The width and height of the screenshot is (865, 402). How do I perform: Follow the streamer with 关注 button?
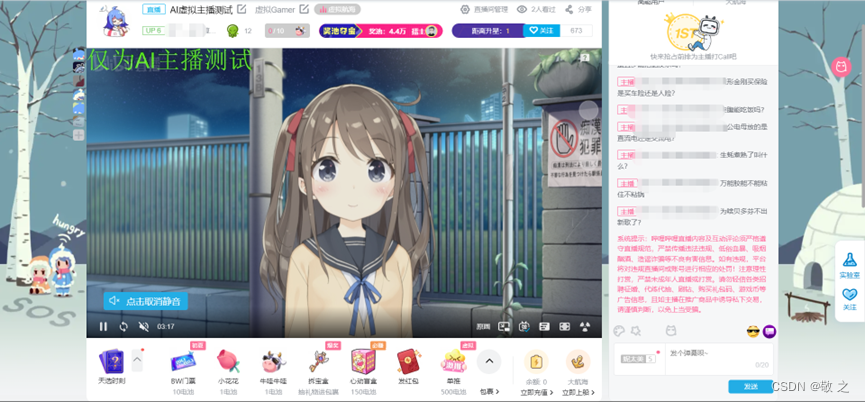click(541, 30)
